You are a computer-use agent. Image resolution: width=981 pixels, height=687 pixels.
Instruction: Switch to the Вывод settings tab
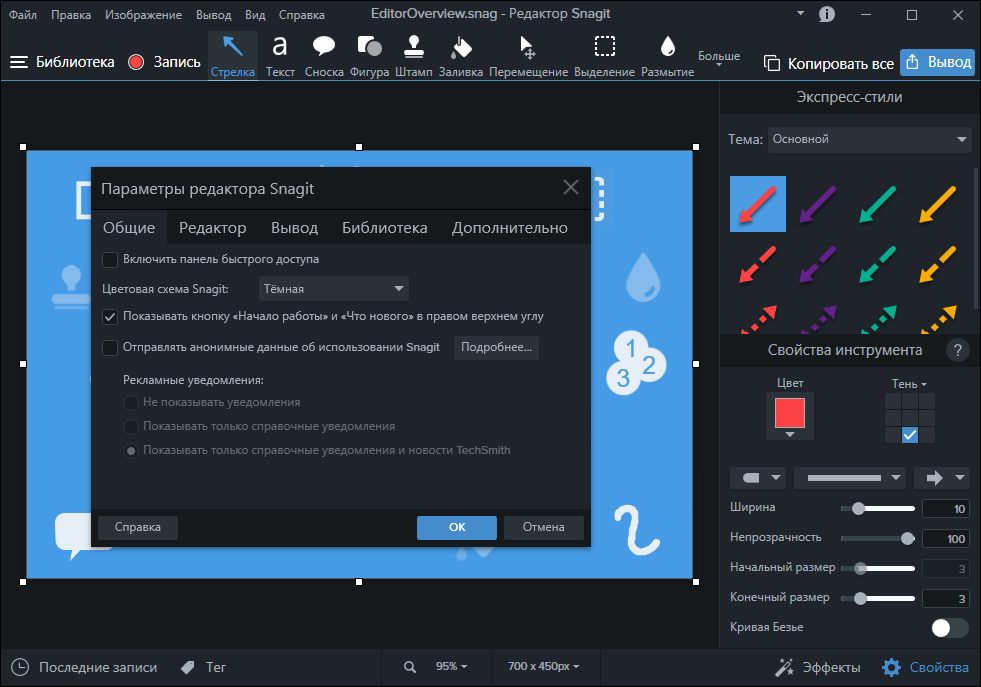point(295,228)
